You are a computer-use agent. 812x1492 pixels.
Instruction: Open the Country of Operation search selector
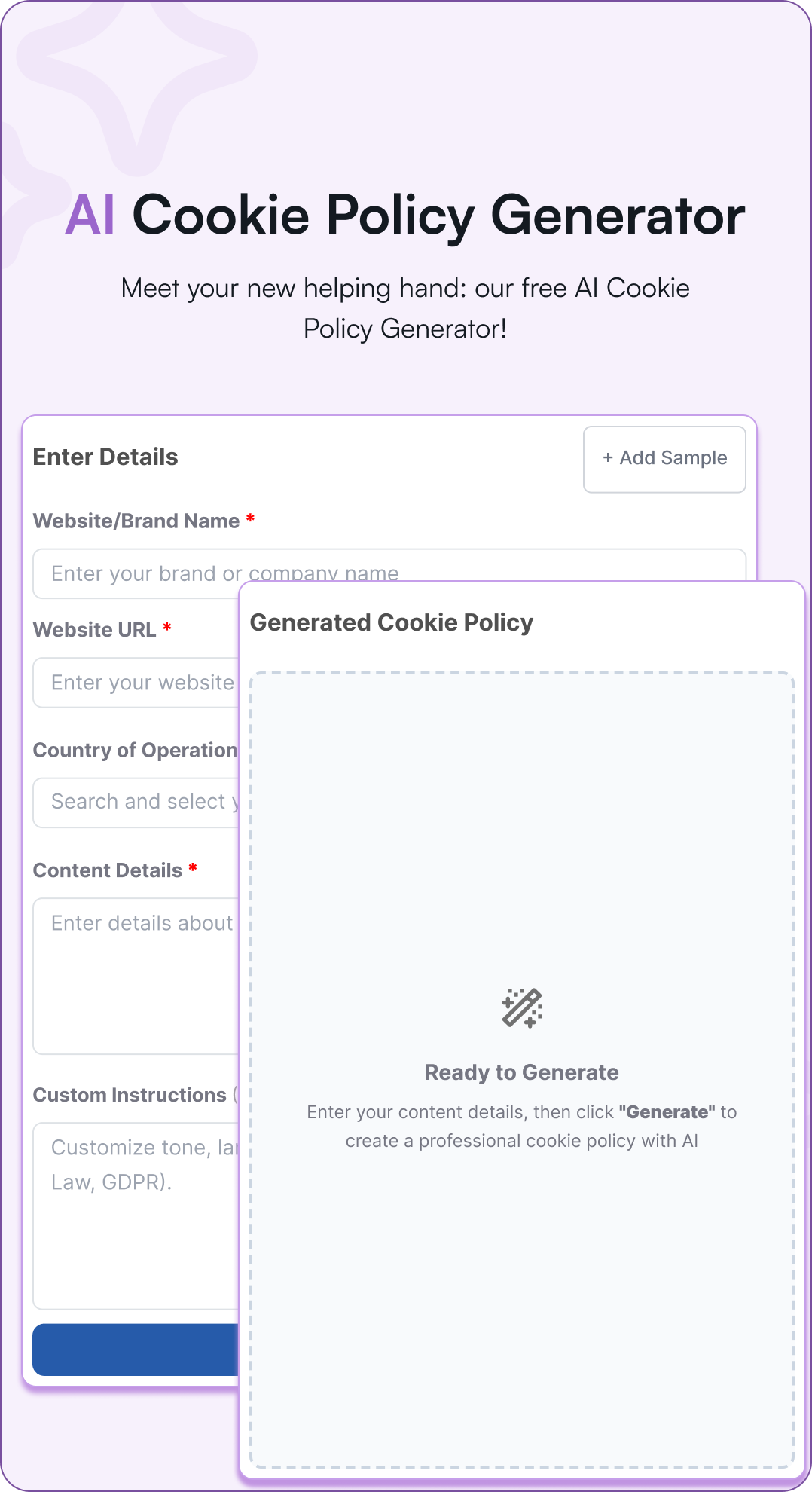tap(136, 802)
